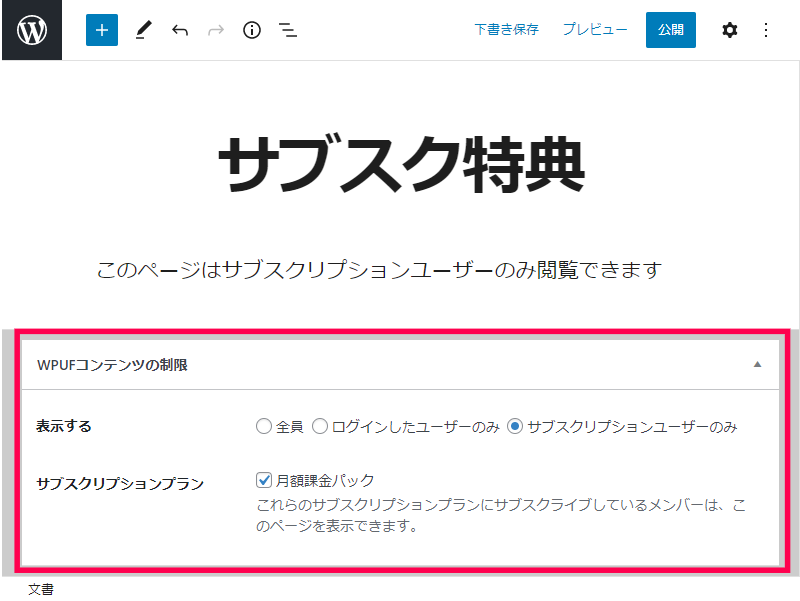Click the WPUFコンテンツの制限 panel heading
The width and height of the screenshot is (800, 601).
pyautogui.click(x=112, y=365)
